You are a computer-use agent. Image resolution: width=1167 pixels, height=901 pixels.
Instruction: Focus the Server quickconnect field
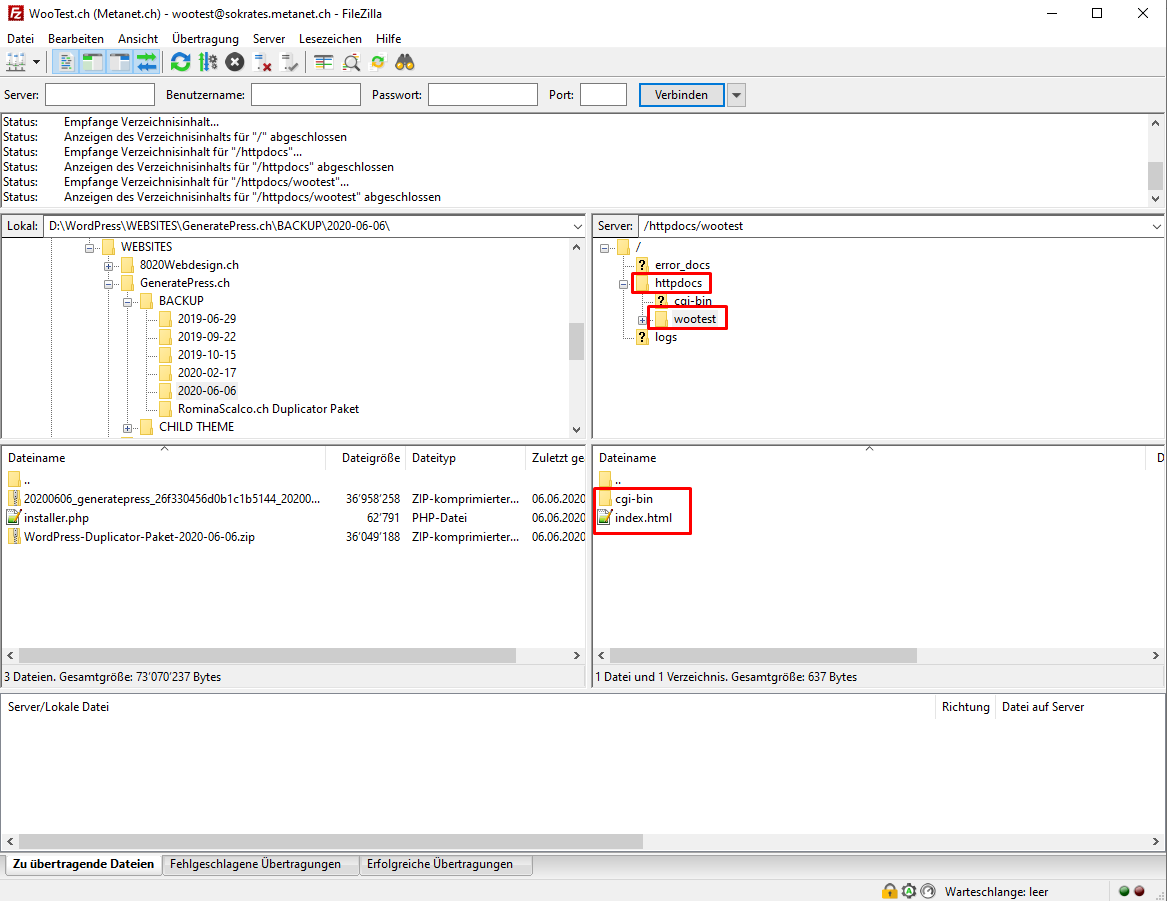[100, 94]
